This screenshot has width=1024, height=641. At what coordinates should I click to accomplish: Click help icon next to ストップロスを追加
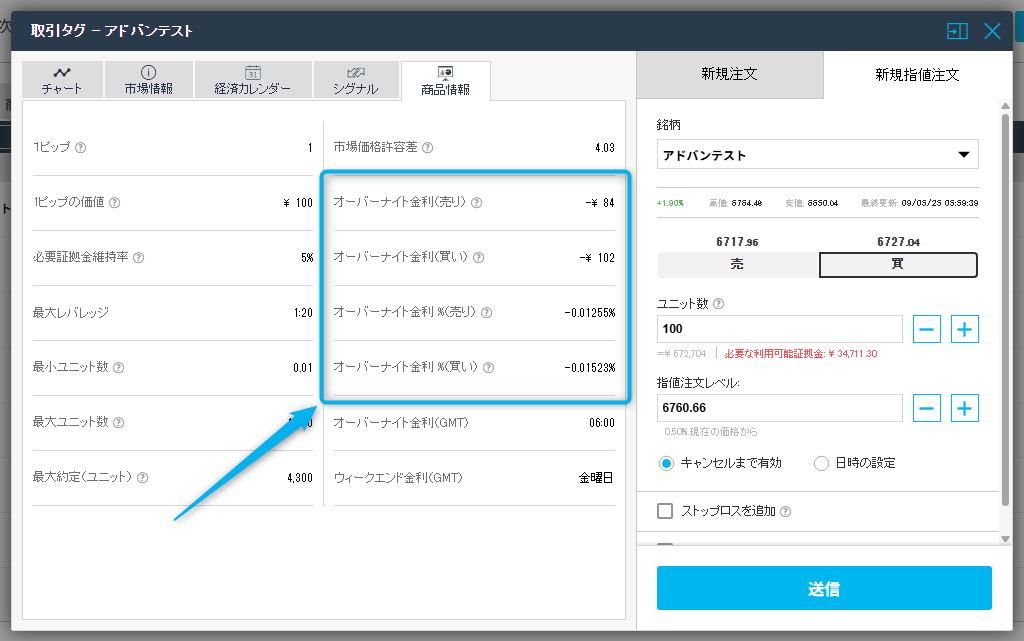coord(786,512)
